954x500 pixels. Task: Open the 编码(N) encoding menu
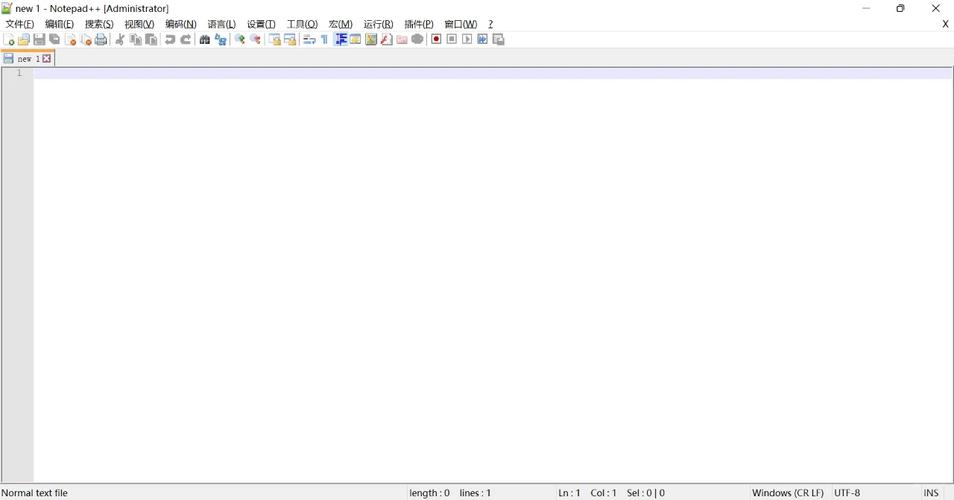tap(180, 24)
